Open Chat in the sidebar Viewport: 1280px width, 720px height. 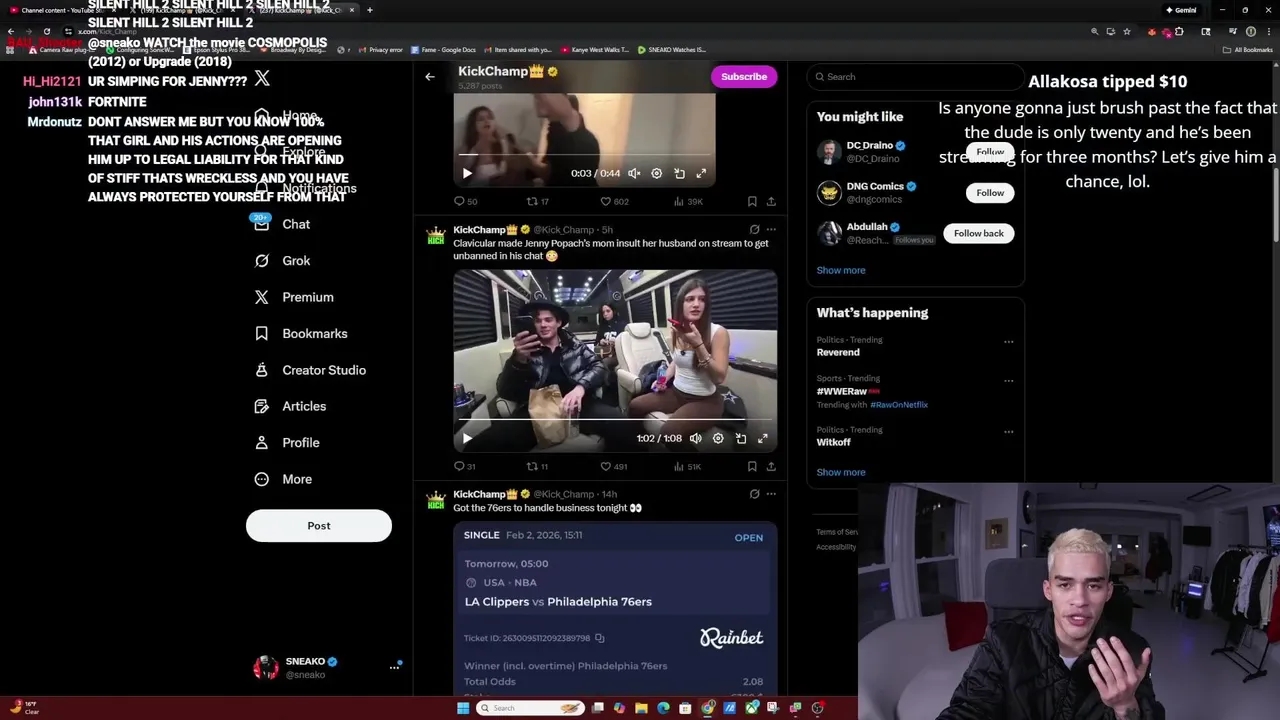(x=283, y=224)
